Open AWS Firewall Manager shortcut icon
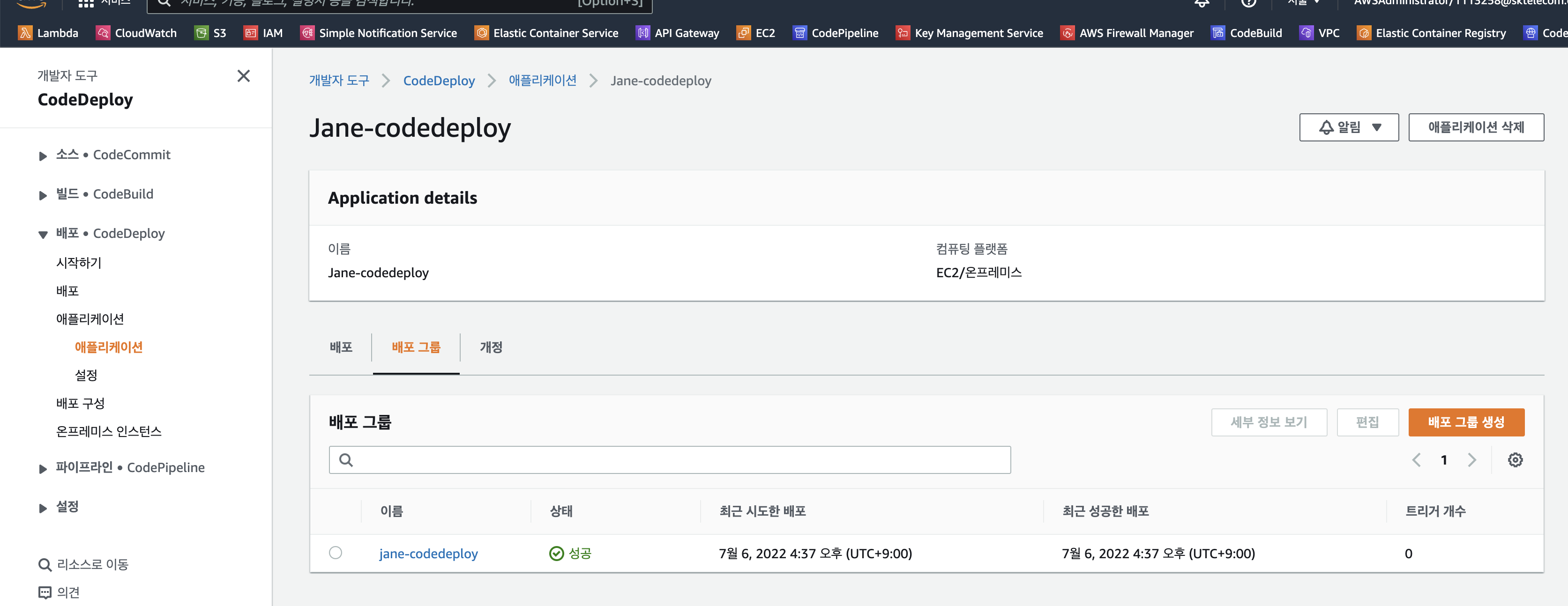The image size is (1568, 606). 1067,33
